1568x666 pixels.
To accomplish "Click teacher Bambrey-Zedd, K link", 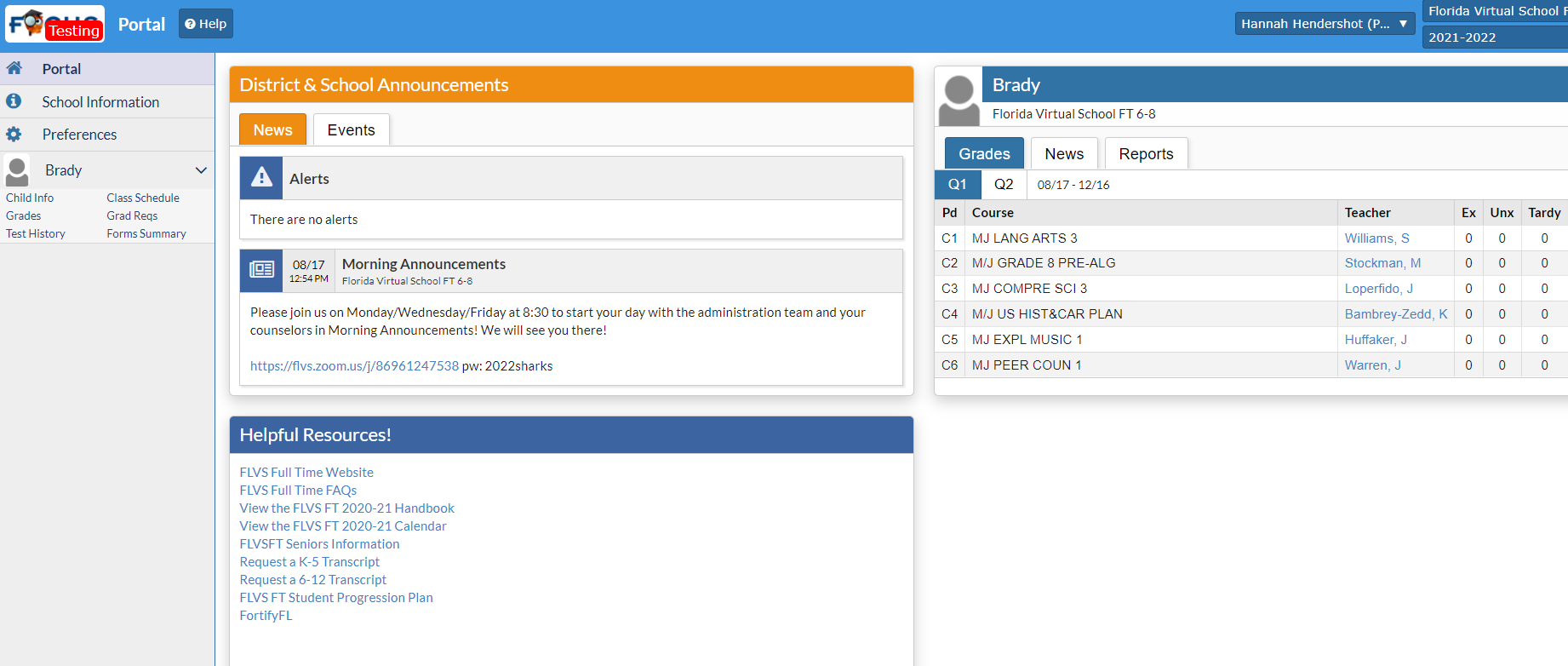I will coord(1396,314).
